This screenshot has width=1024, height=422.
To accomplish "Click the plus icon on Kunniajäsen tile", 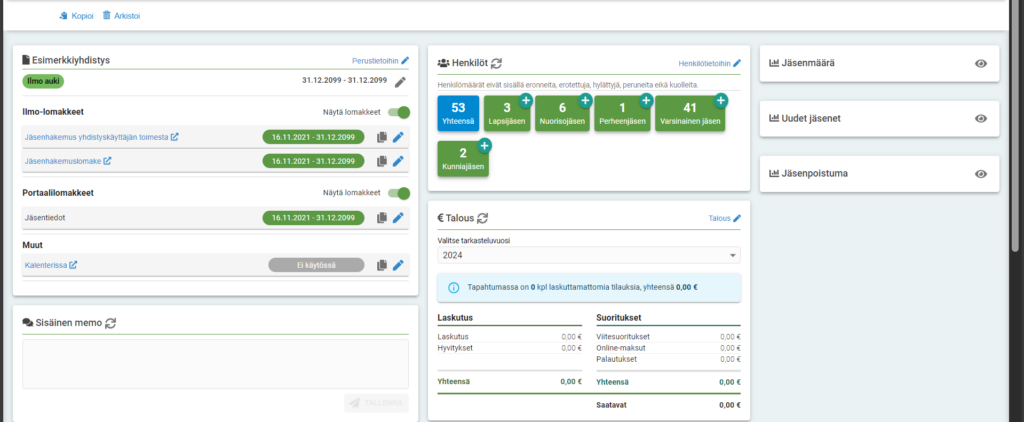I will (x=484, y=146).
